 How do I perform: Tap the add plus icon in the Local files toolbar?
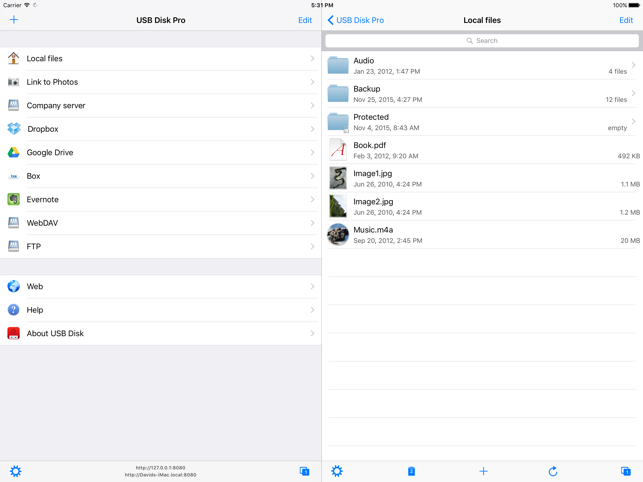tap(483, 471)
